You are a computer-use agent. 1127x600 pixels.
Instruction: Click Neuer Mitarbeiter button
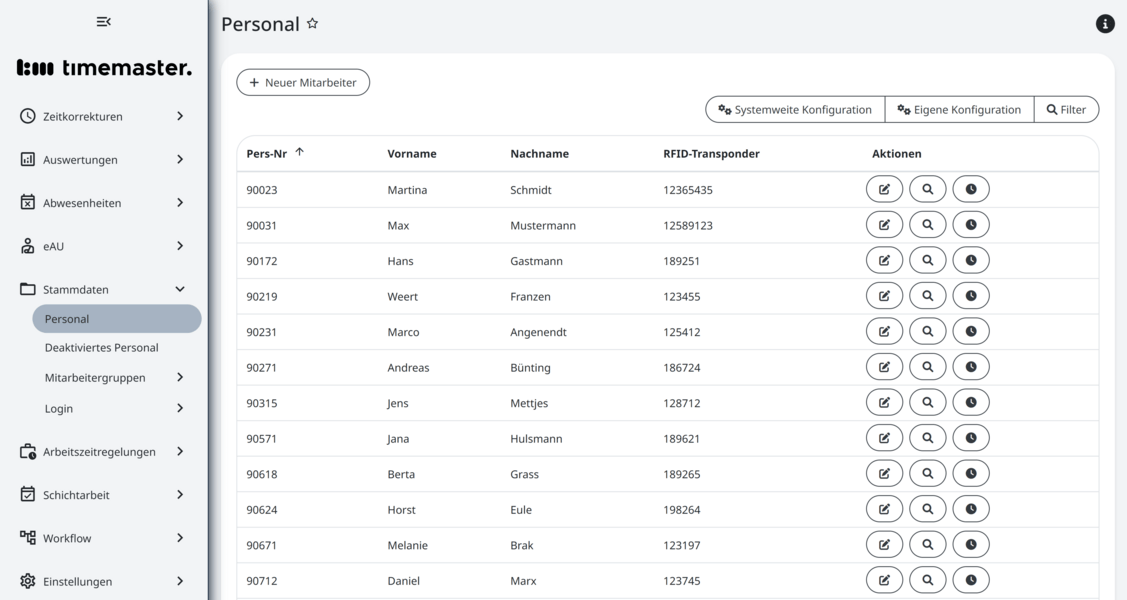(x=303, y=83)
